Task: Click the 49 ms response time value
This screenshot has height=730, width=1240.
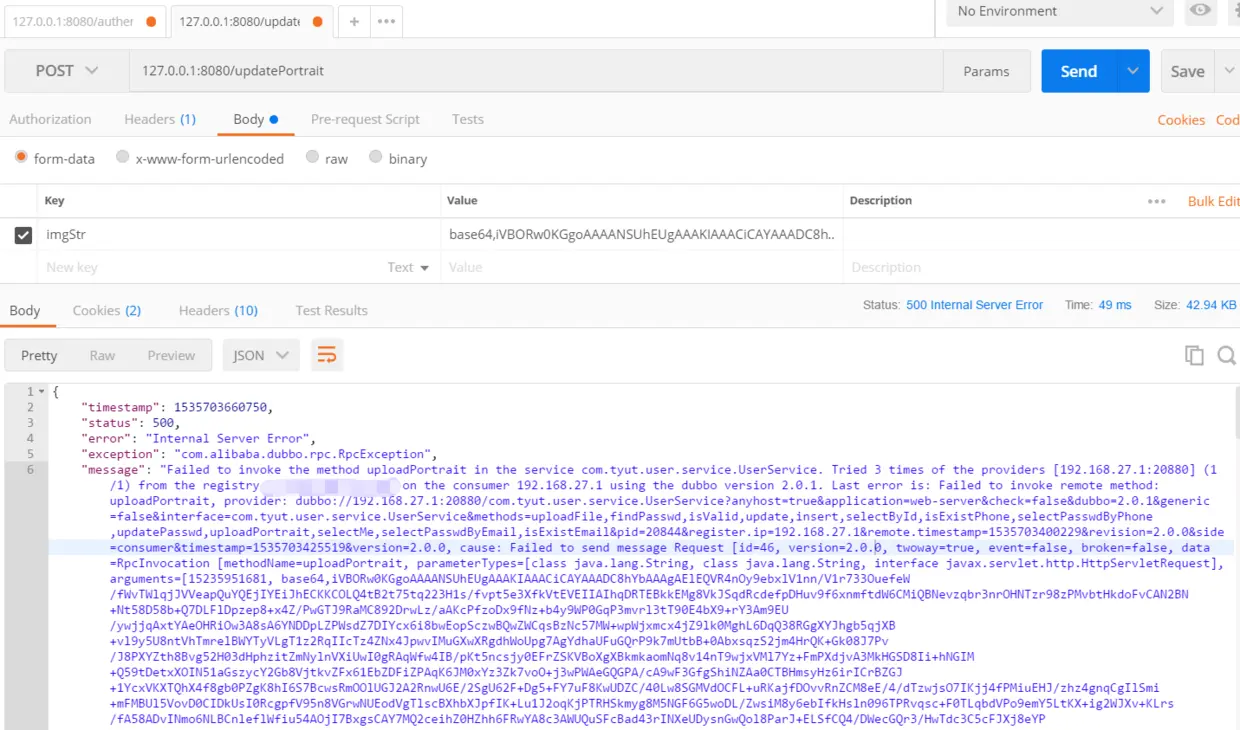Action: coord(1115,305)
